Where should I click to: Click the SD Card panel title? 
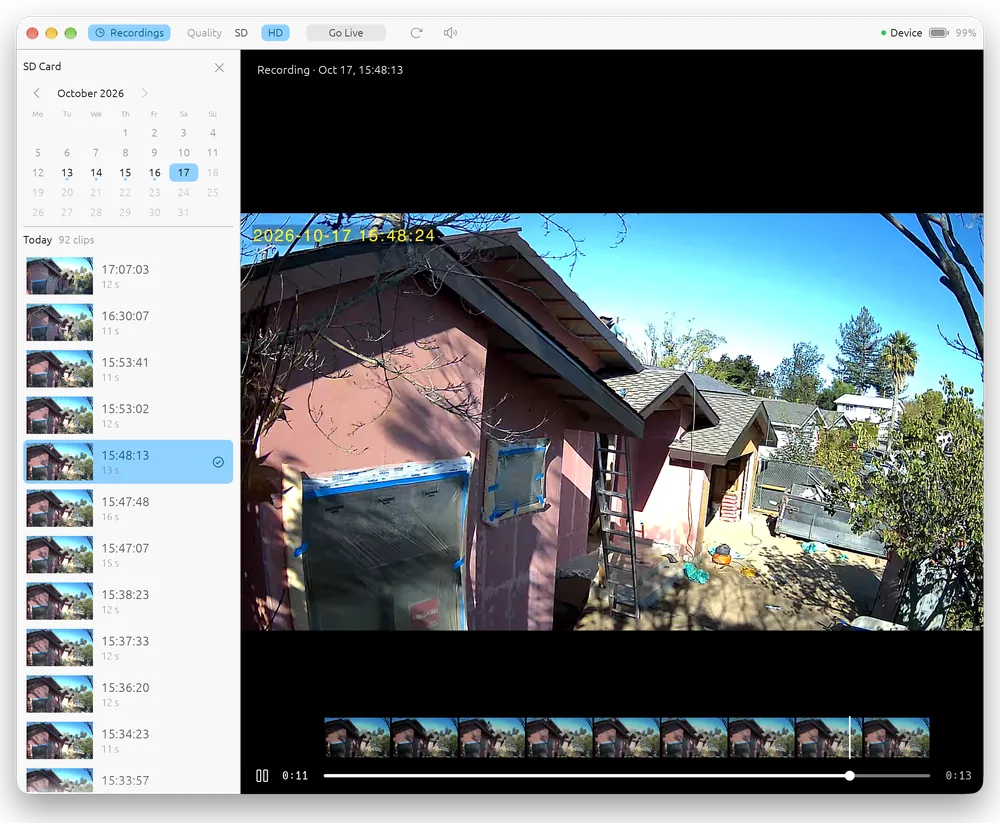(42, 66)
